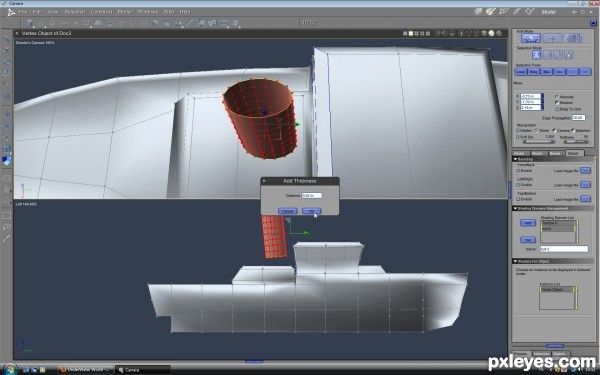Open the Render room icon
This screenshot has height=375, width=600.
(x=529, y=12)
